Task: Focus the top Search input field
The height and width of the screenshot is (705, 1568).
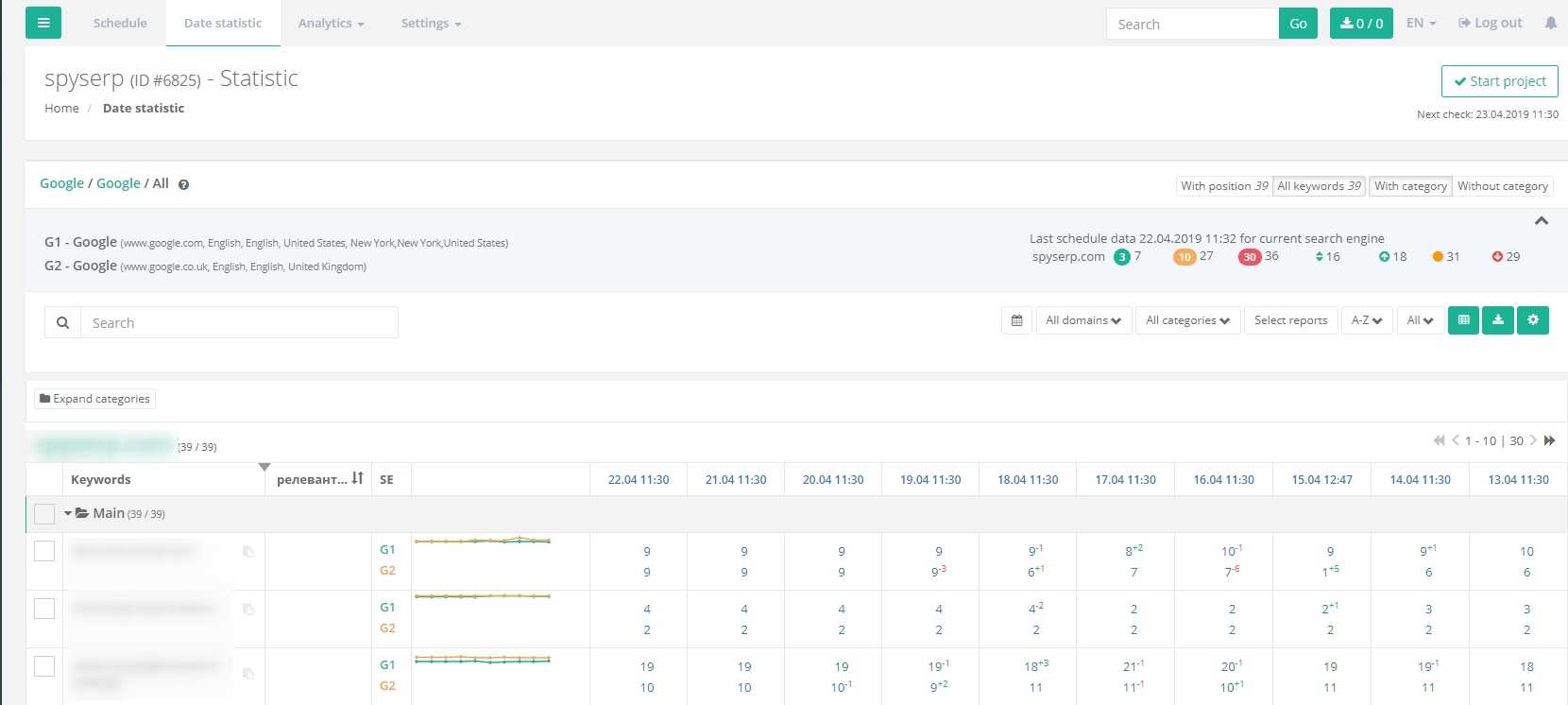Action: [x=1192, y=24]
